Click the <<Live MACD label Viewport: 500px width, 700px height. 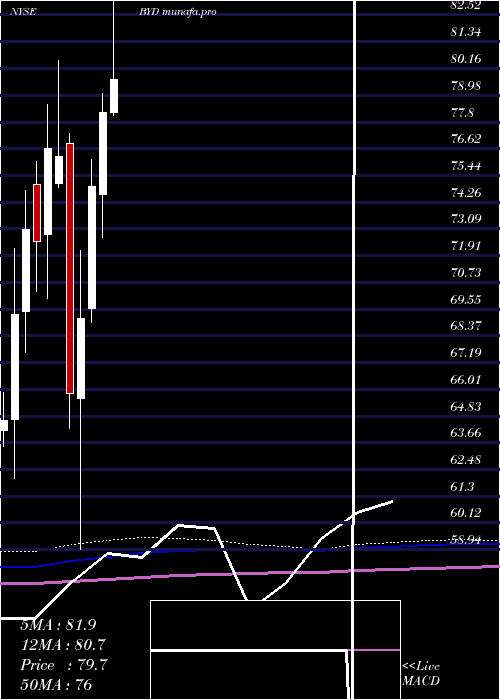point(421,674)
